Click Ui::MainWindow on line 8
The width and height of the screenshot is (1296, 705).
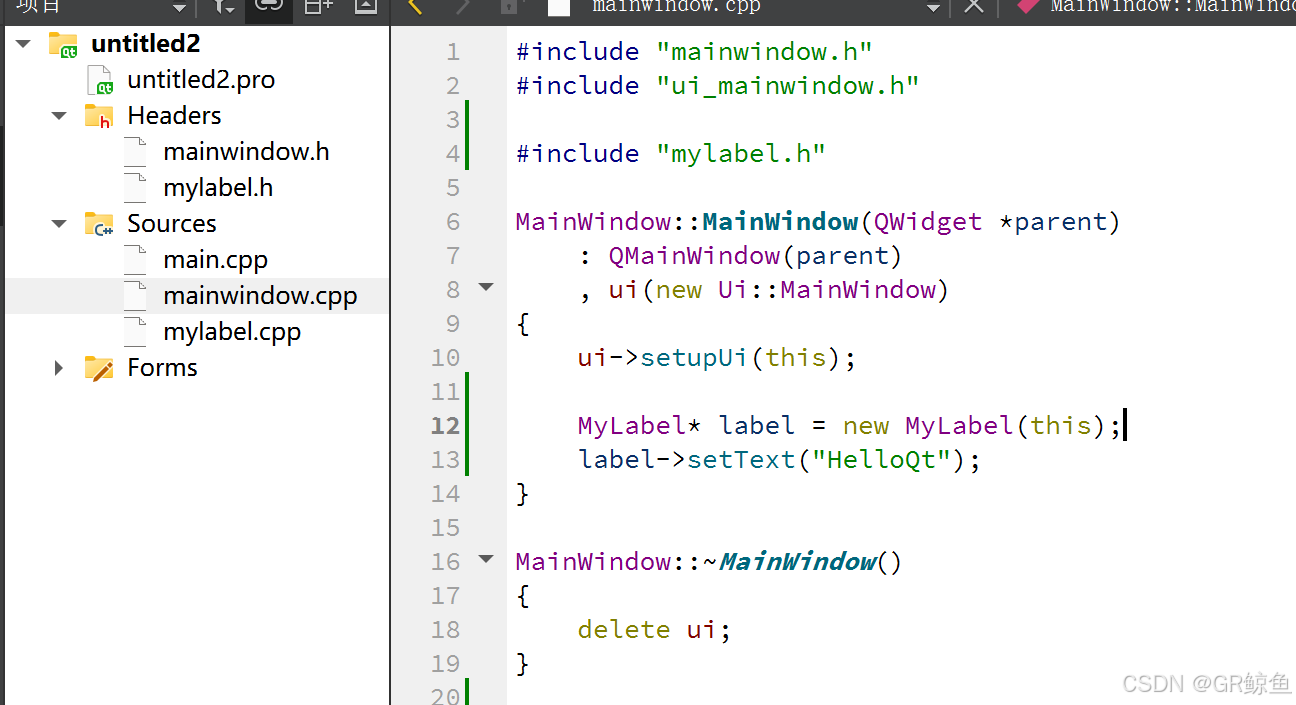[827, 290]
